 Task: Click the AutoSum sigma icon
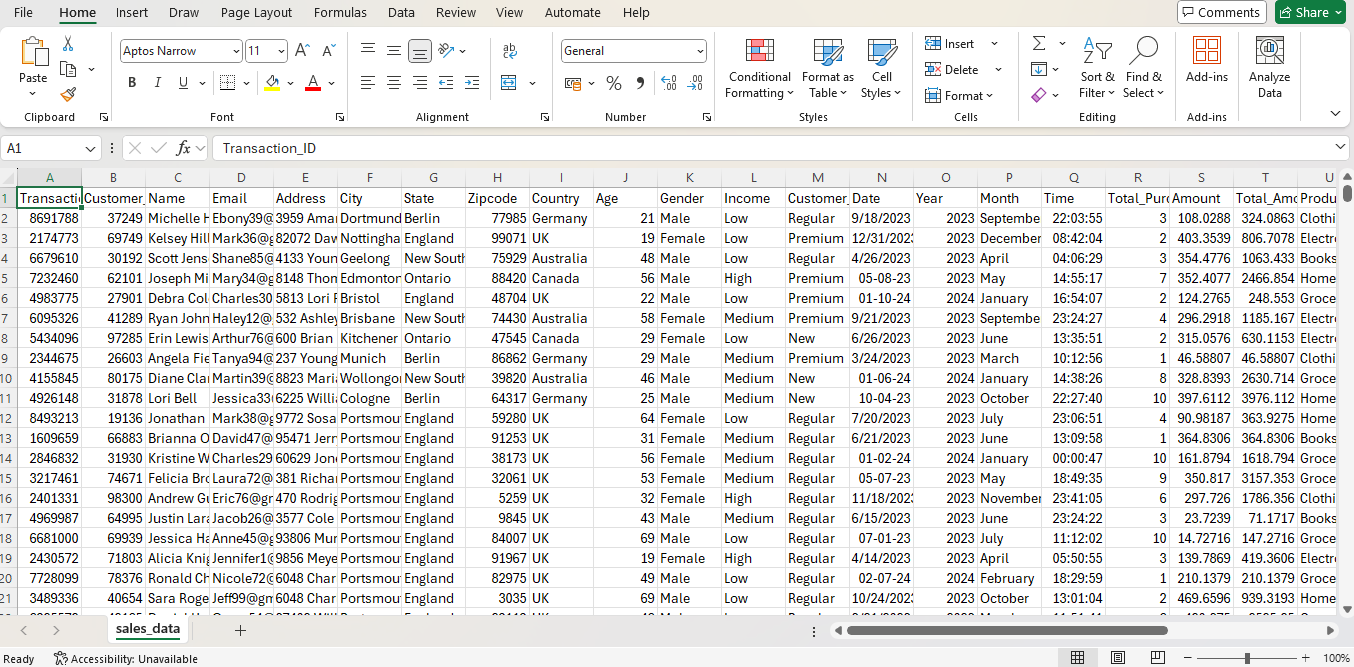1039,44
